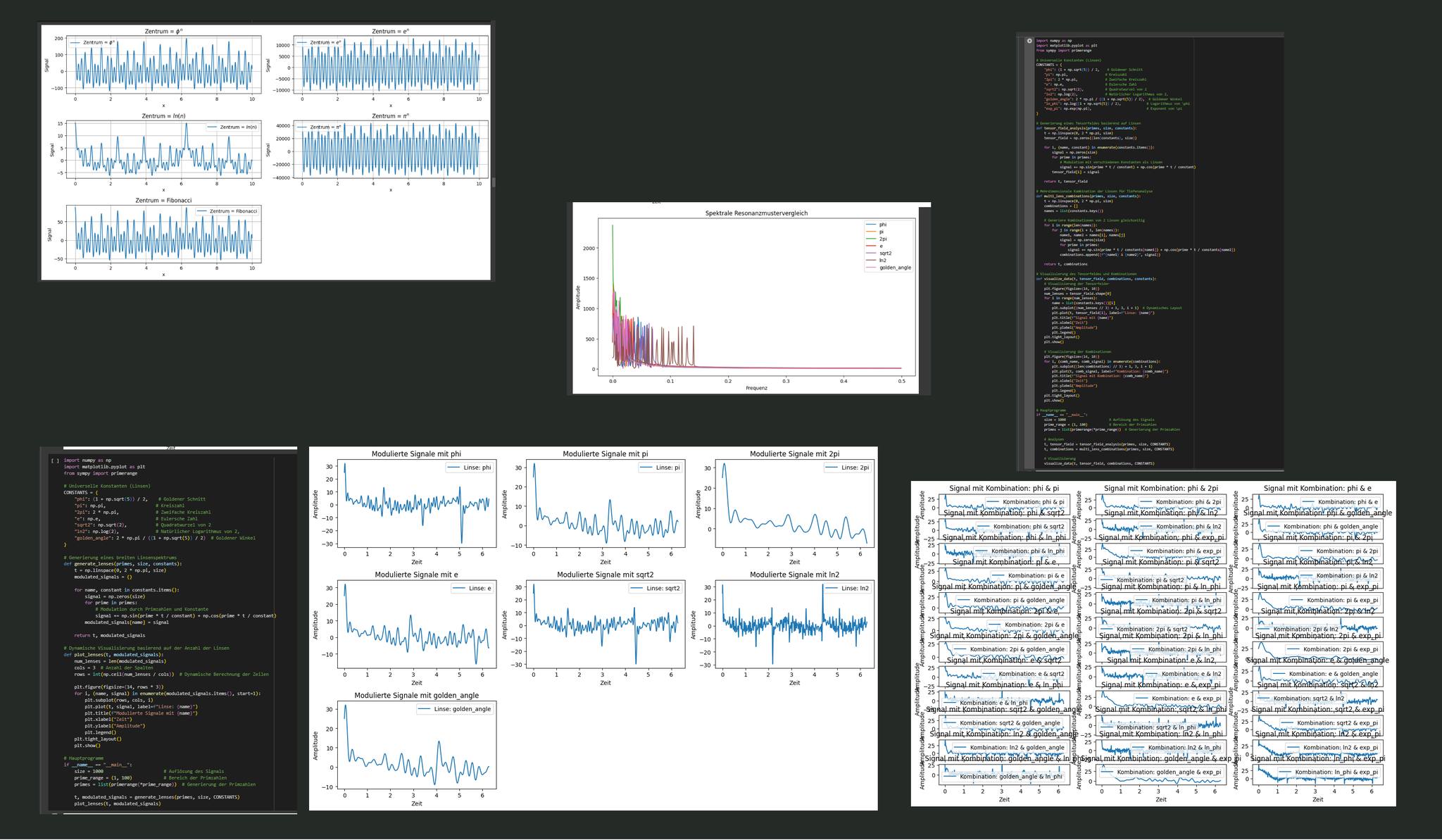Screen dimensions: 1442x840
Task: Click 'Modulierte Signale mit phi' title
Action: click(416, 454)
